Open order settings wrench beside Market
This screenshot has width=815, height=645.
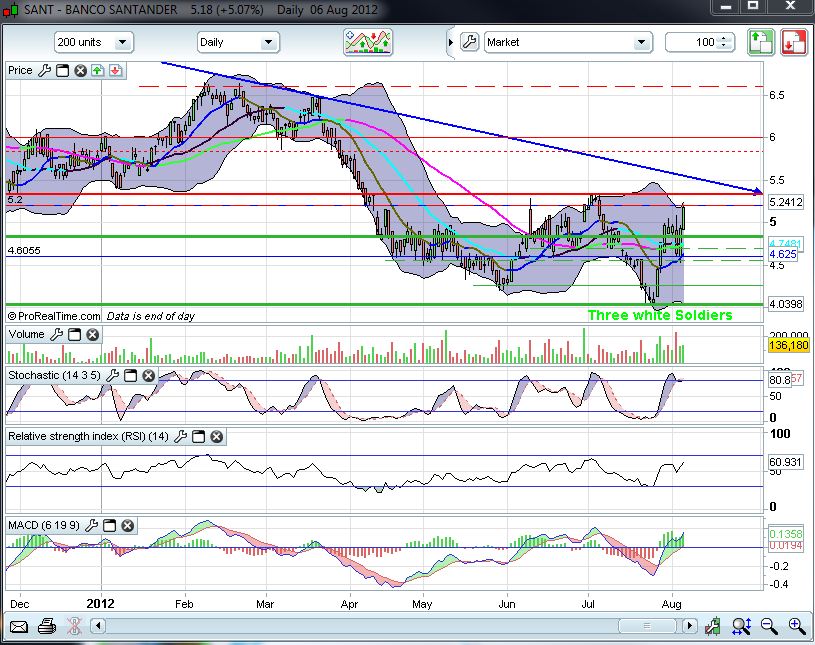(x=469, y=42)
